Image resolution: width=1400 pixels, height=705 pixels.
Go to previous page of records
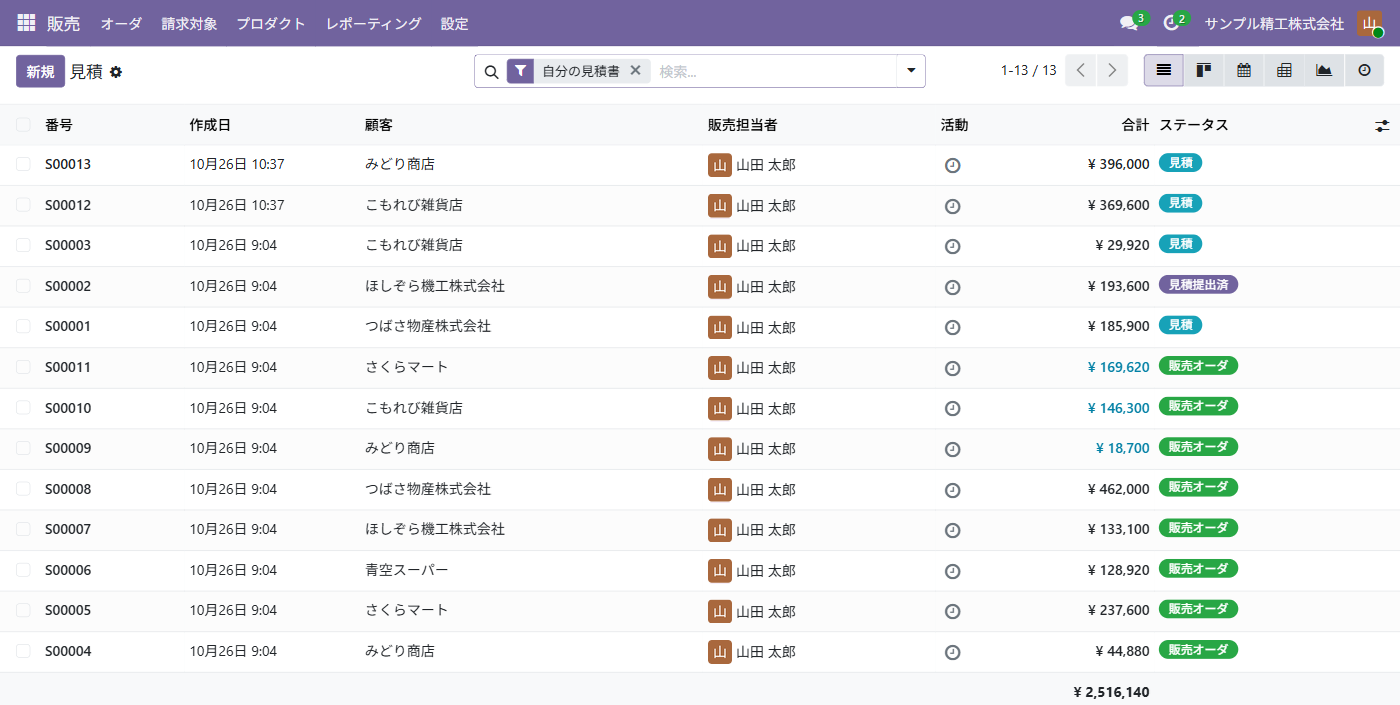1081,70
